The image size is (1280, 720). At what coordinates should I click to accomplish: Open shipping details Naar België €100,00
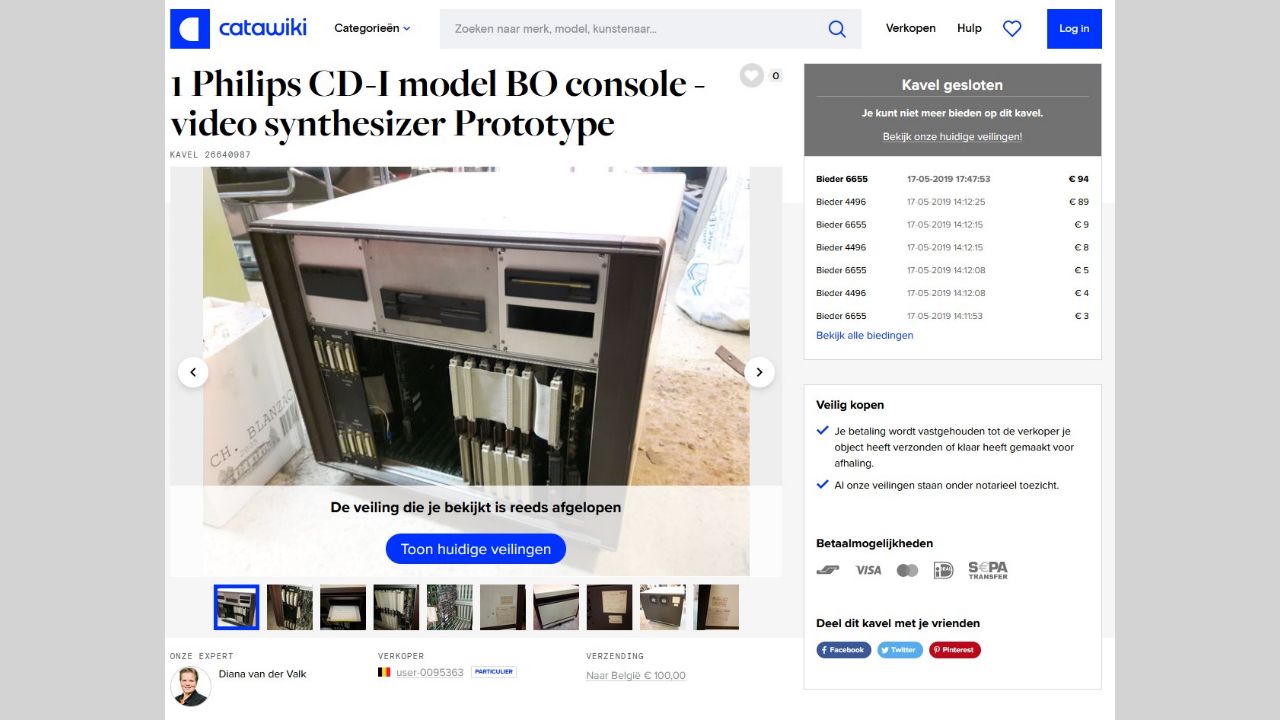click(x=636, y=676)
